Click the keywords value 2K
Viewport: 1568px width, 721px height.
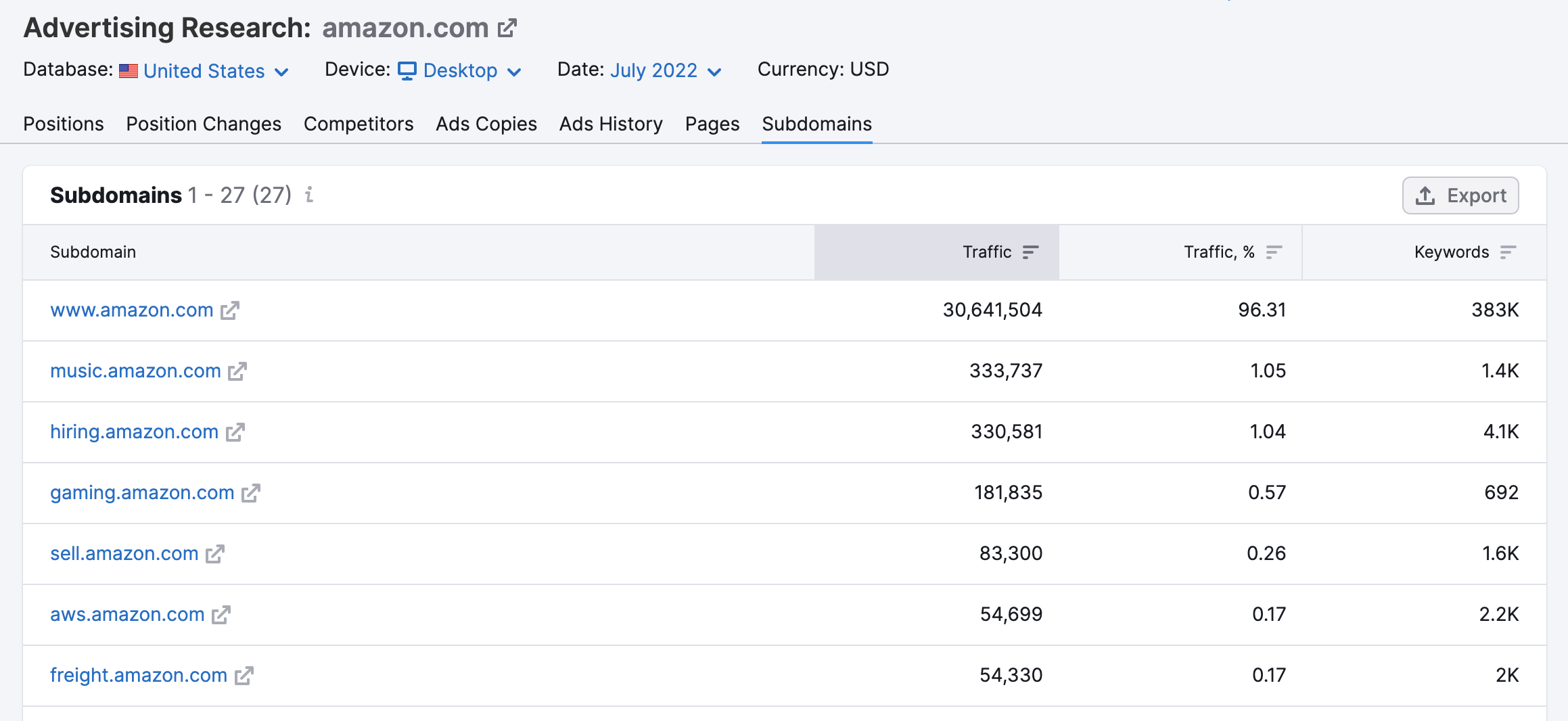(x=1507, y=675)
